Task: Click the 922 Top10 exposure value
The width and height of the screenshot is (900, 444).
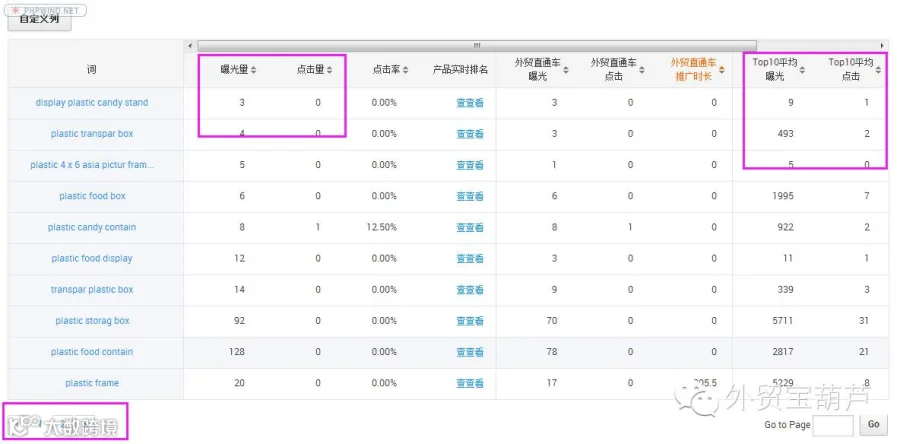Action: click(785, 227)
